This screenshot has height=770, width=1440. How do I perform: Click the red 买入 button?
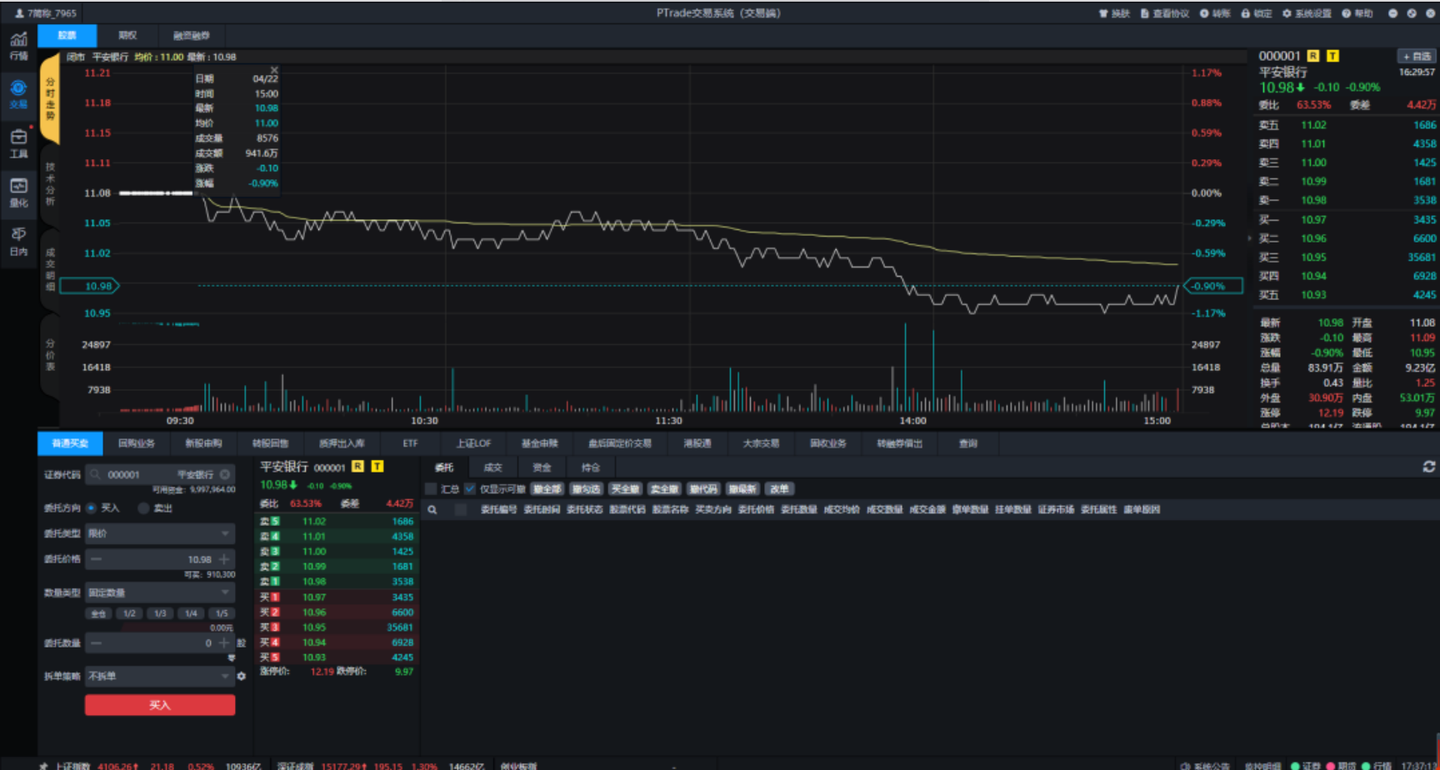tap(160, 706)
